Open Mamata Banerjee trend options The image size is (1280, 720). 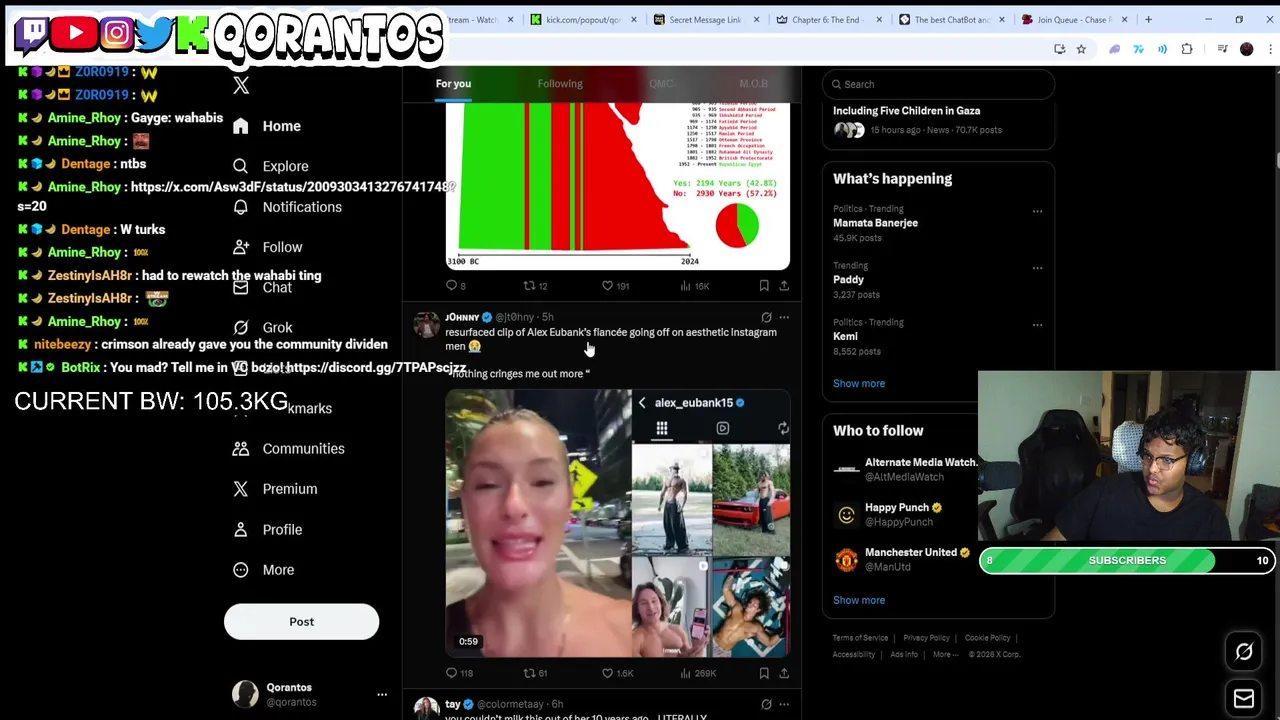pos(1037,211)
